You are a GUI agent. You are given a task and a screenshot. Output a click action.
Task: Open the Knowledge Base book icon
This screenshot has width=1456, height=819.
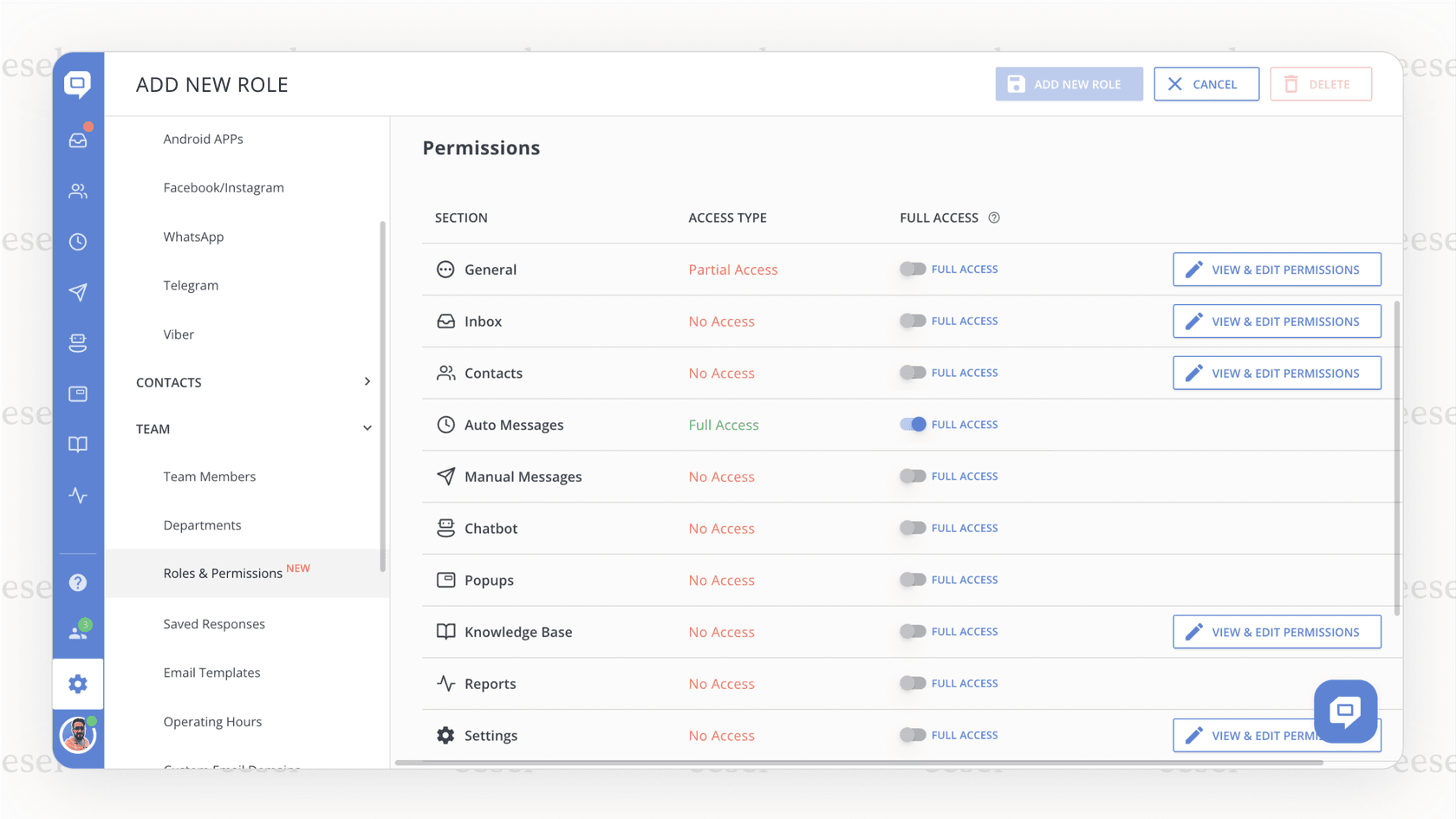78,444
